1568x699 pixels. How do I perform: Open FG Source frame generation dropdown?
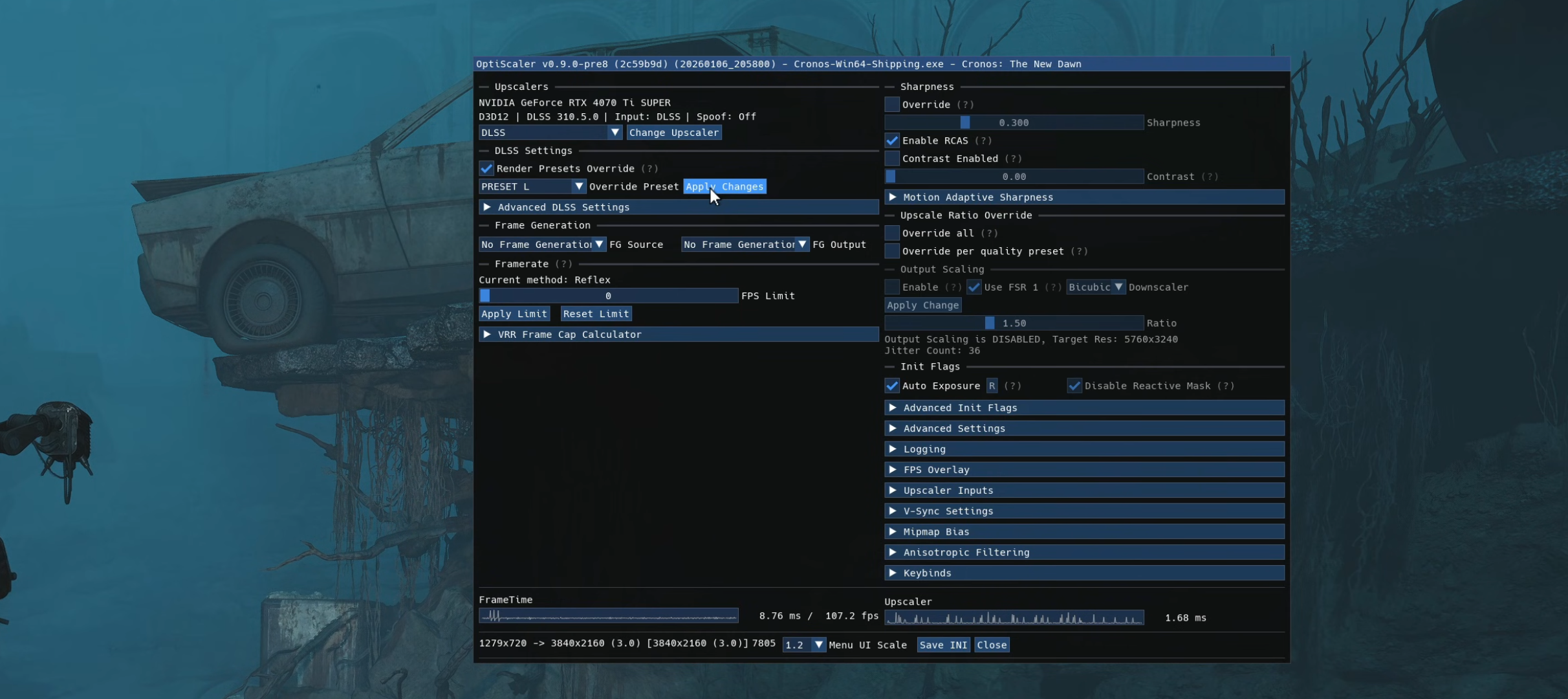[x=542, y=245]
